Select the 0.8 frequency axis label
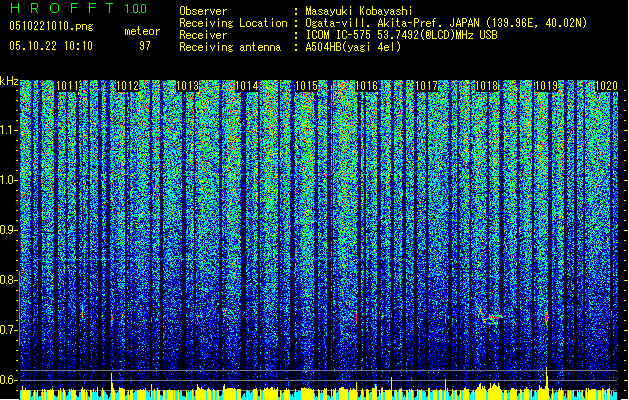Screen dimensions: 629x400 (9, 279)
